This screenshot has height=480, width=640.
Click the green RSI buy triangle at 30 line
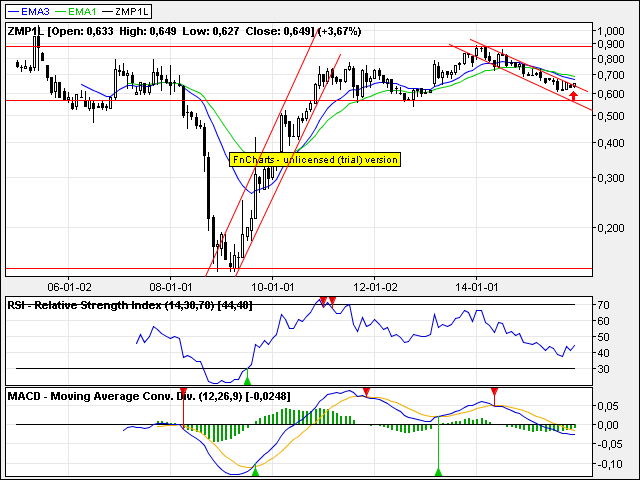pyautogui.click(x=247, y=380)
